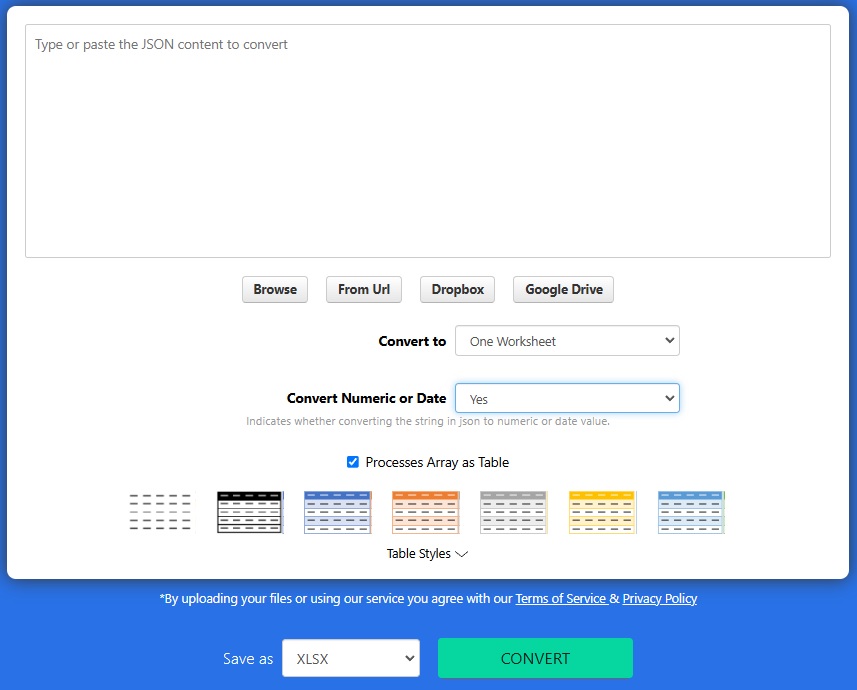The width and height of the screenshot is (857, 690).
Task: Open the Privacy Policy link
Action: 660,599
